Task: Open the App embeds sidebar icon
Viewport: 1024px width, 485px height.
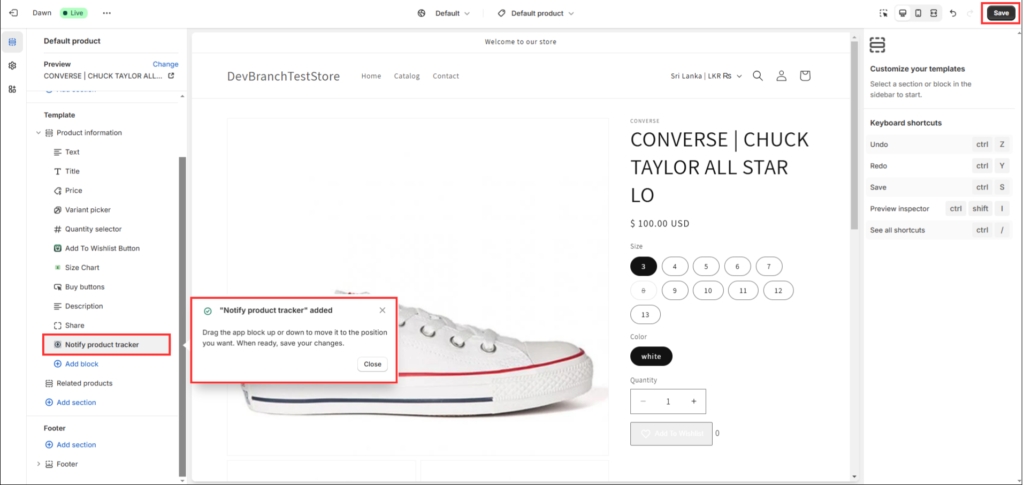Action: pyautogui.click(x=12, y=89)
